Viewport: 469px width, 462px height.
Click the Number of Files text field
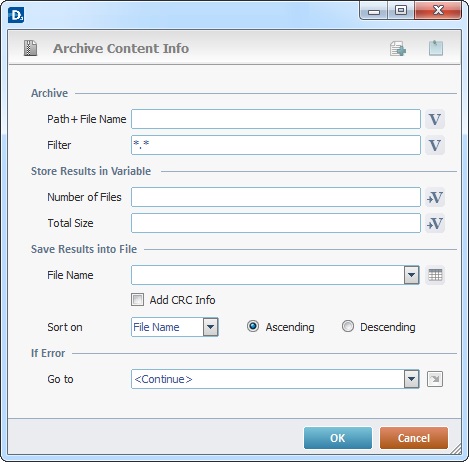(x=276, y=197)
